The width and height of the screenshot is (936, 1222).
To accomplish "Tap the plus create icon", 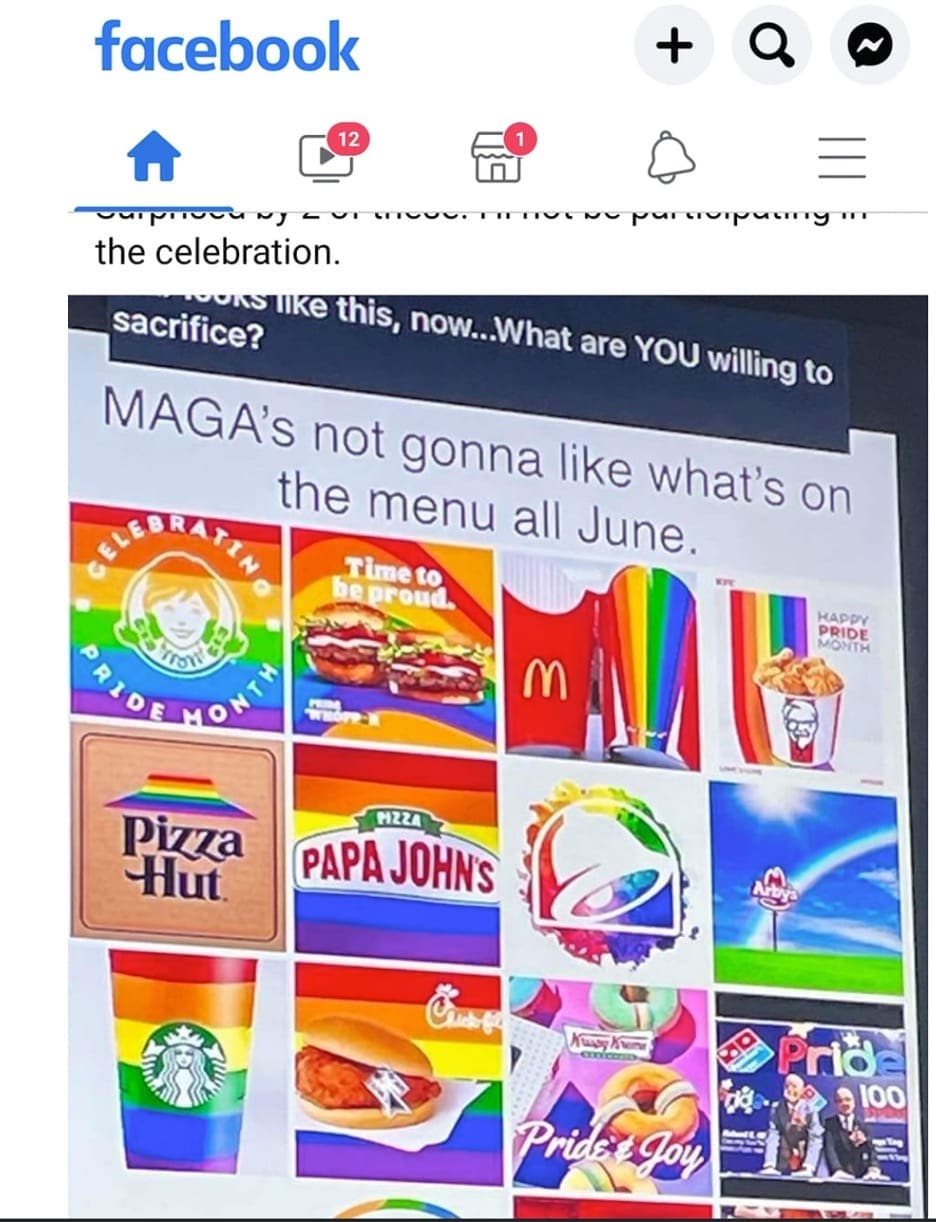I will 674,44.
